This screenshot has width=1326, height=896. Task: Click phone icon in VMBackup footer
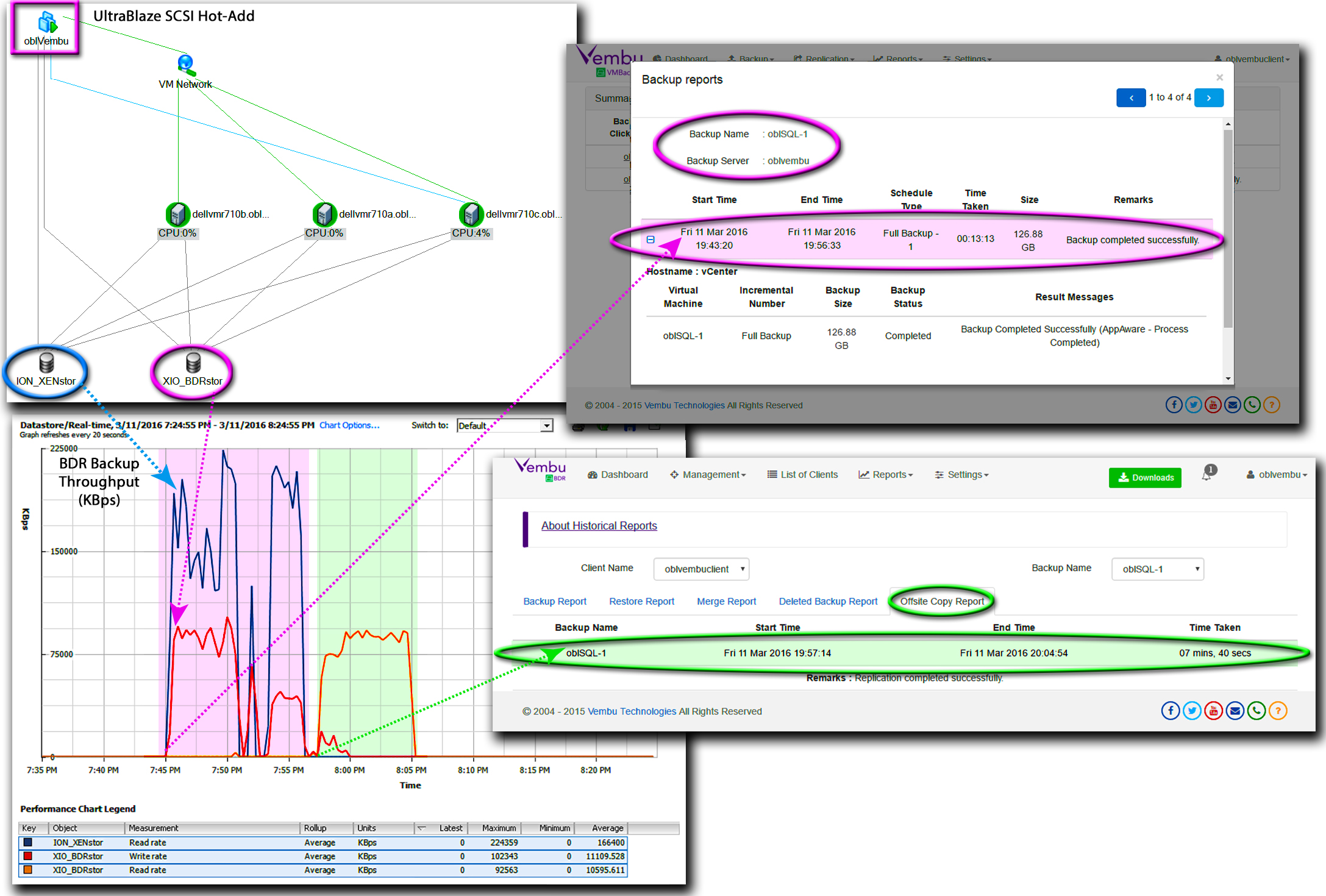point(1252,405)
